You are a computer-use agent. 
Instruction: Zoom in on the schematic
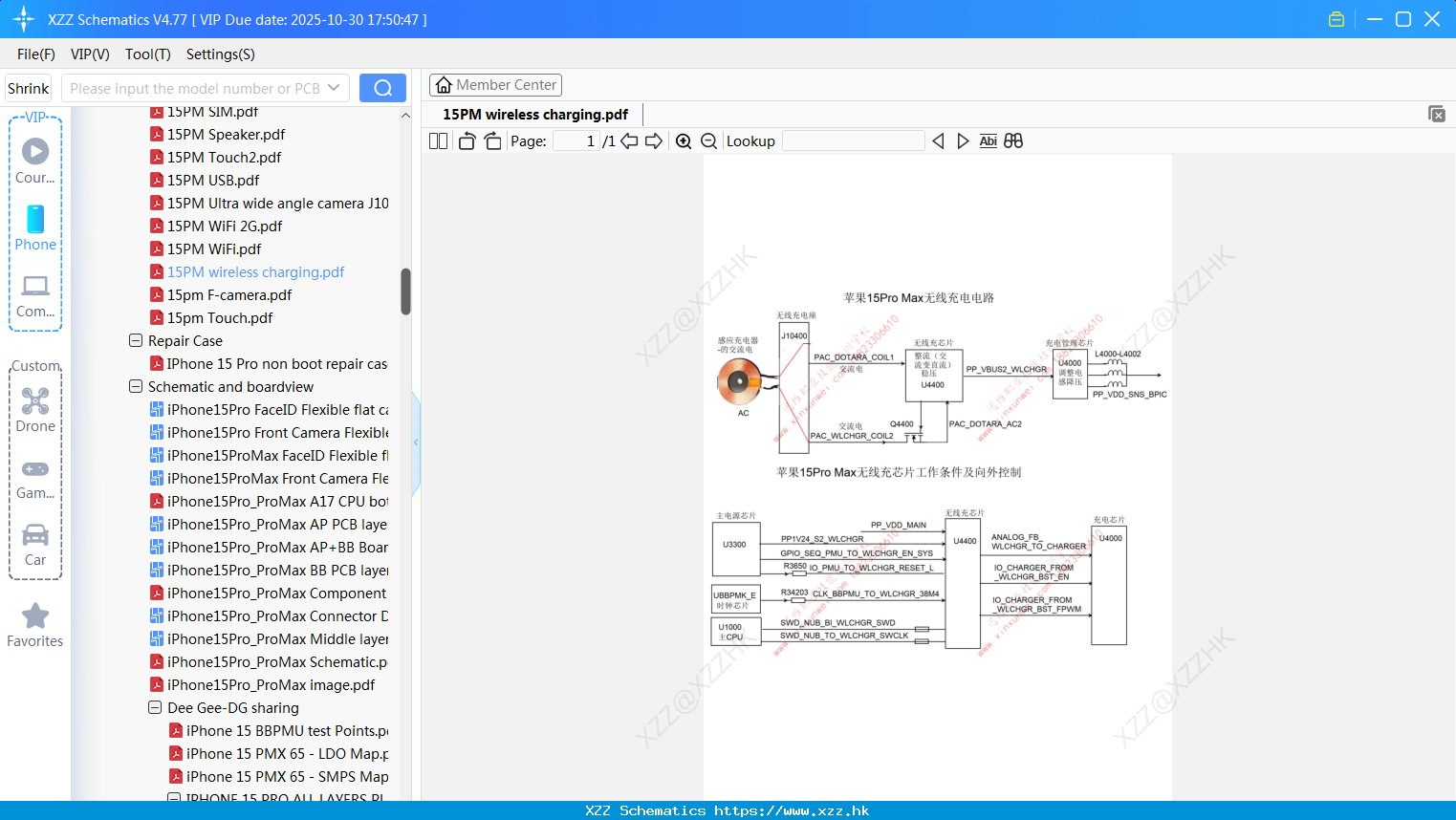tap(684, 141)
